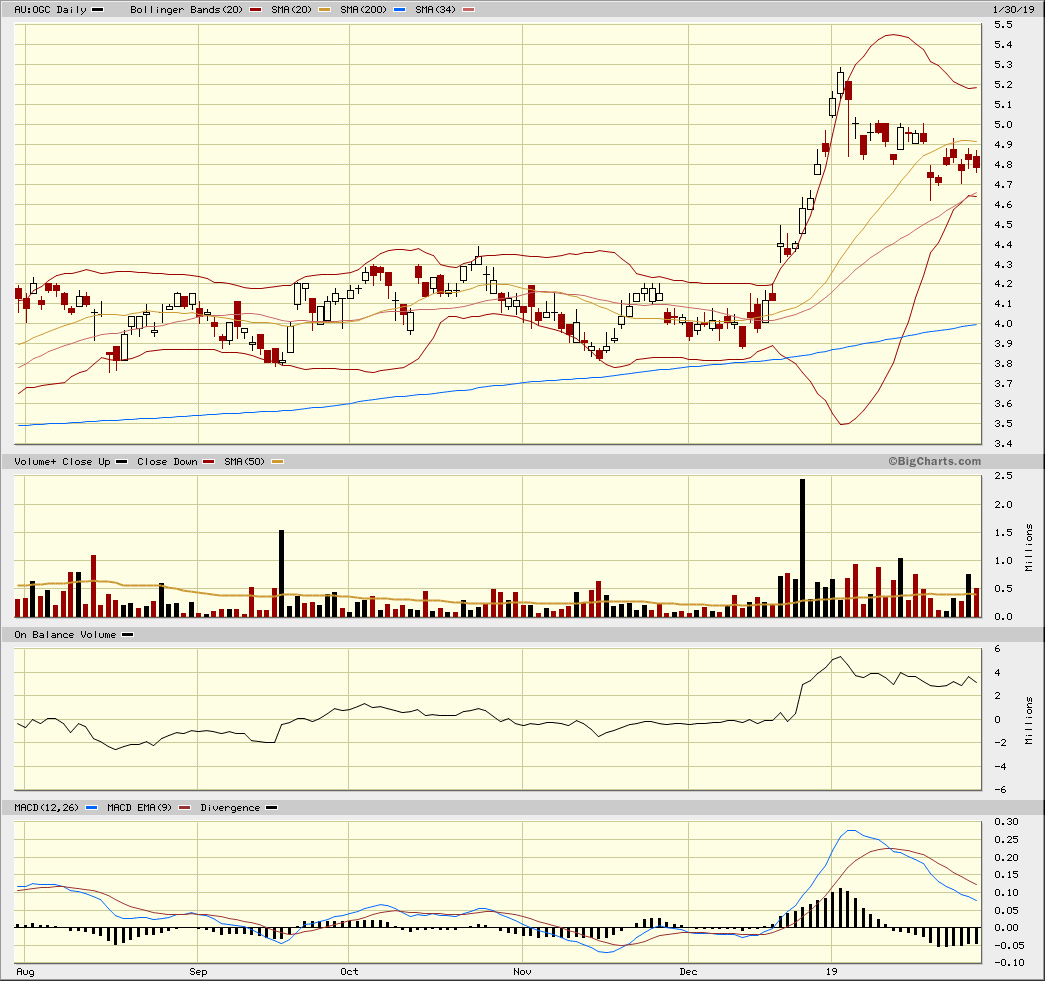Click the black Divergence legend swatch
The height and width of the screenshot is (981, 1045).
tap(272, 807)
